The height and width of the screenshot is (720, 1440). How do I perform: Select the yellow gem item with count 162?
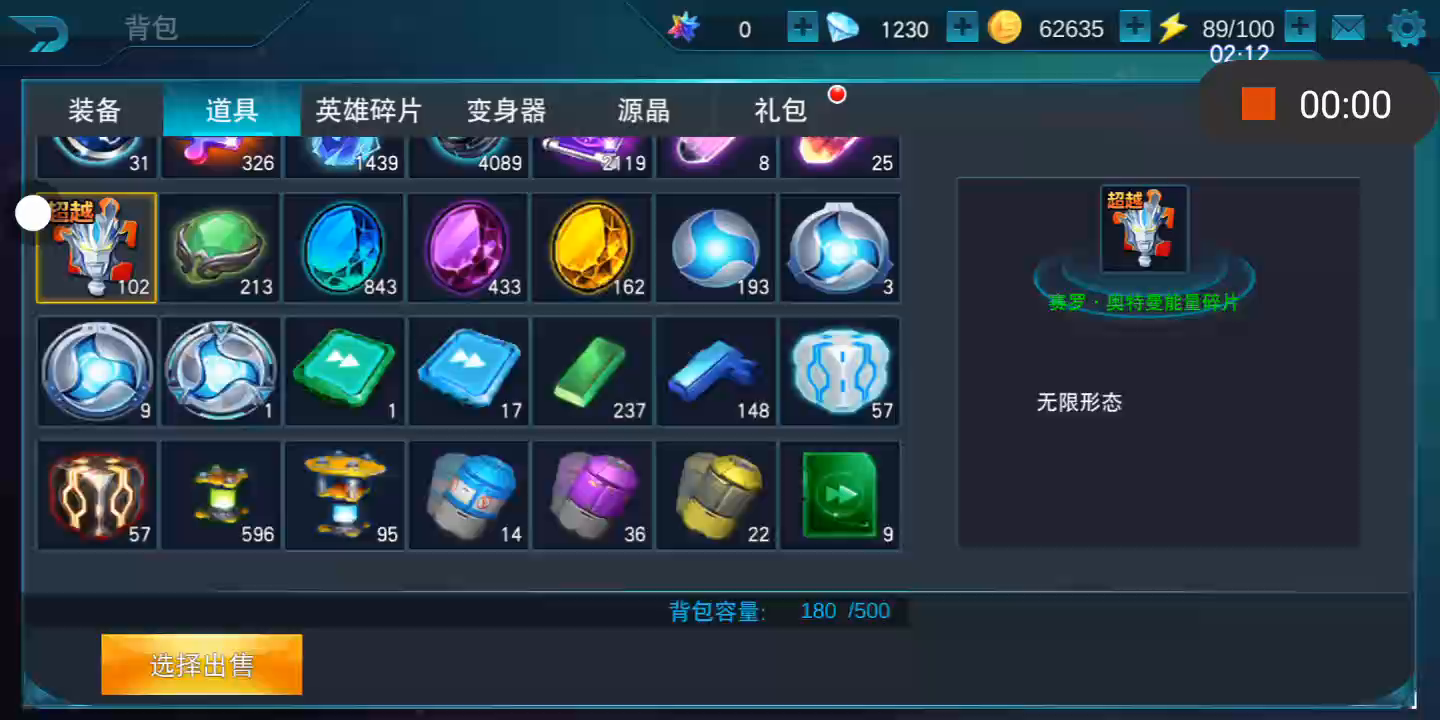[592, 248]
